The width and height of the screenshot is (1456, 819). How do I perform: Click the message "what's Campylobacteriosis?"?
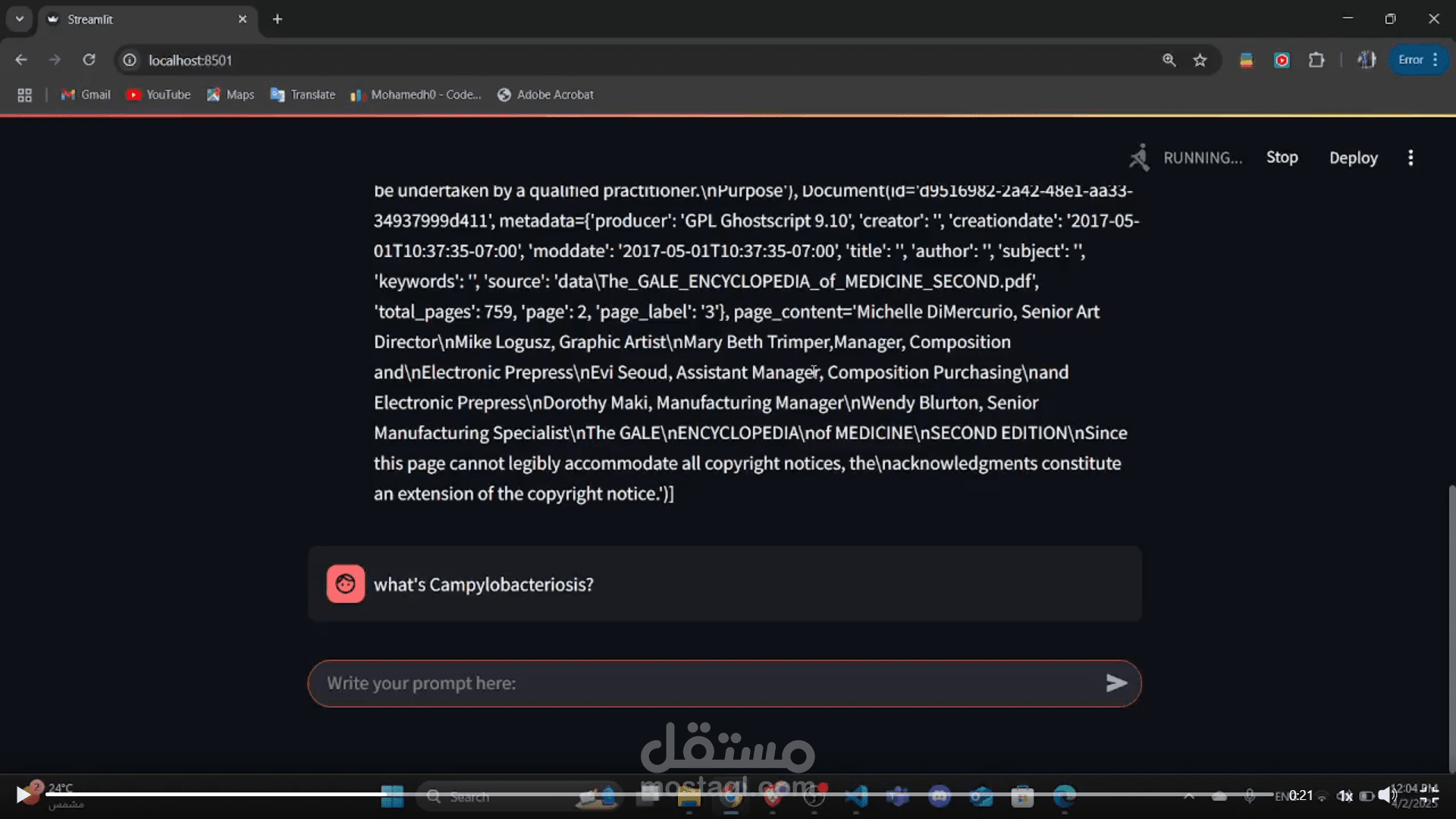[484, 585]
